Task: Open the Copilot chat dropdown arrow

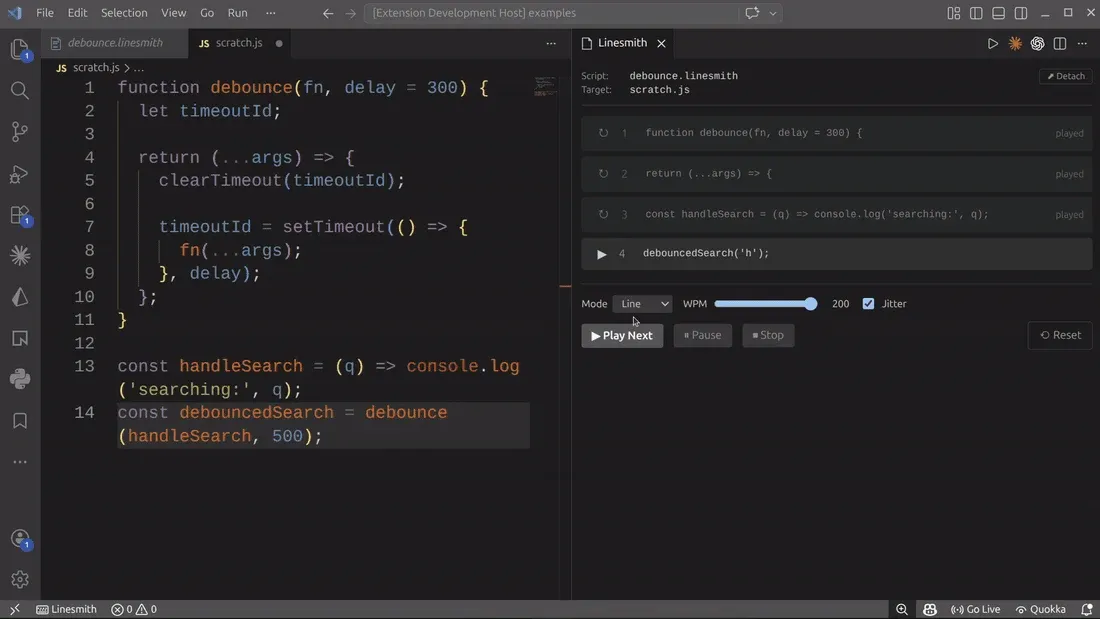Action: [x=773, y=13]
